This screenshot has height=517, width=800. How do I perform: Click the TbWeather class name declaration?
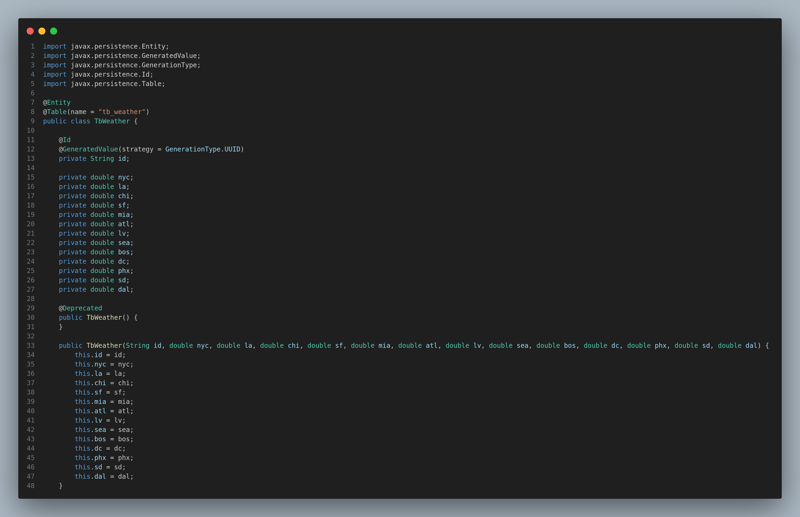112,121
